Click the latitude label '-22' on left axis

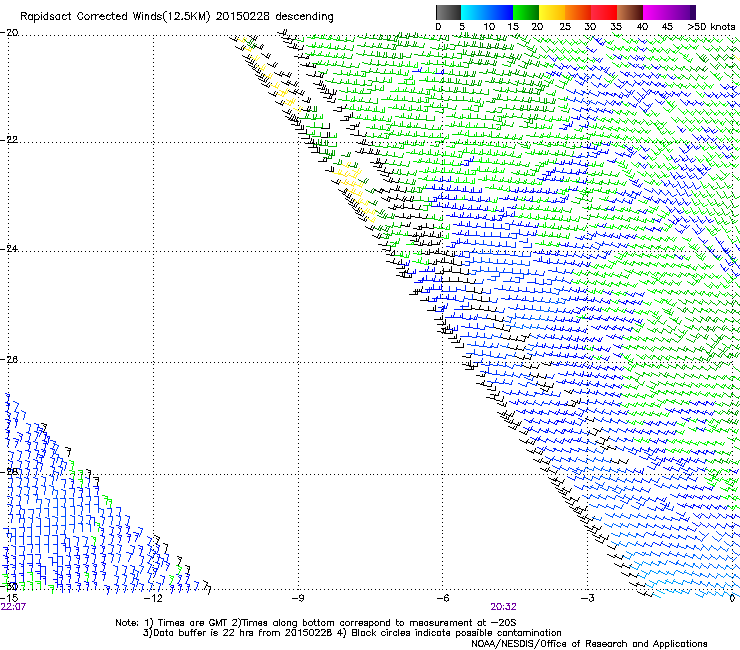coord(9,140)
